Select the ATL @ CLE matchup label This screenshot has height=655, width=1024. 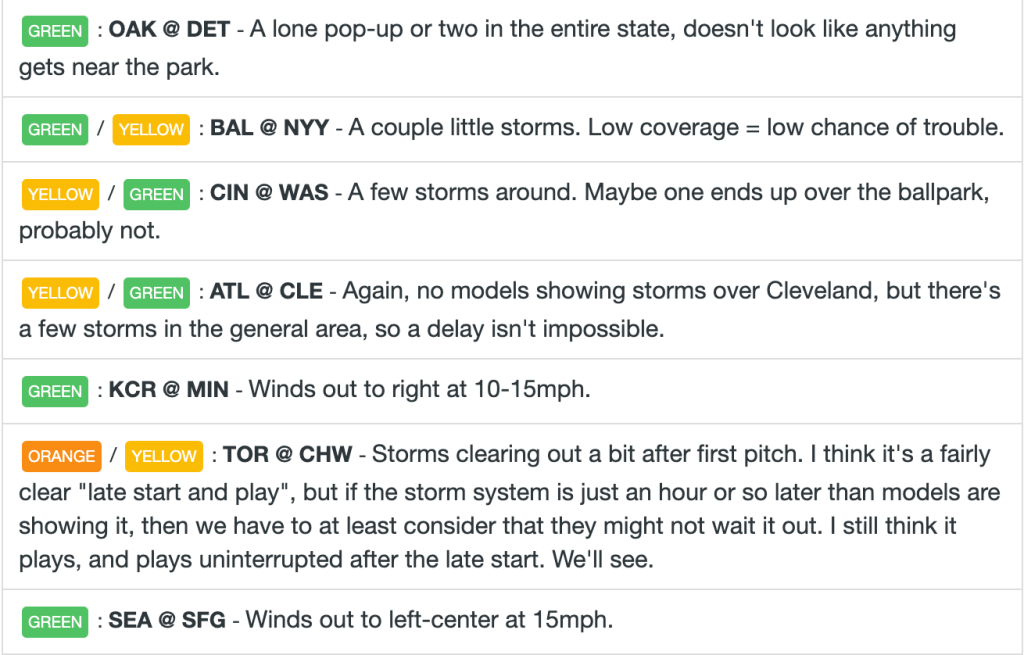[266, 292]
